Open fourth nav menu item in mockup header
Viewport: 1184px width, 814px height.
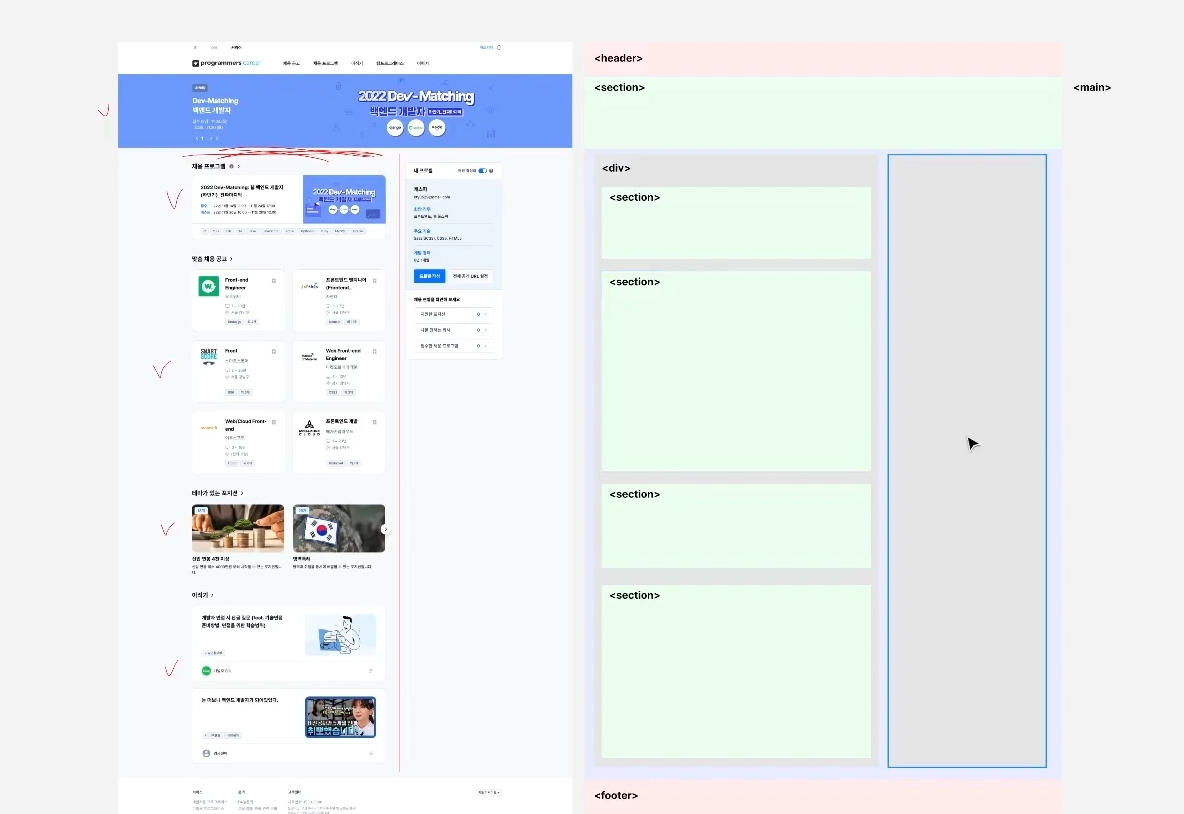point(390,63)
